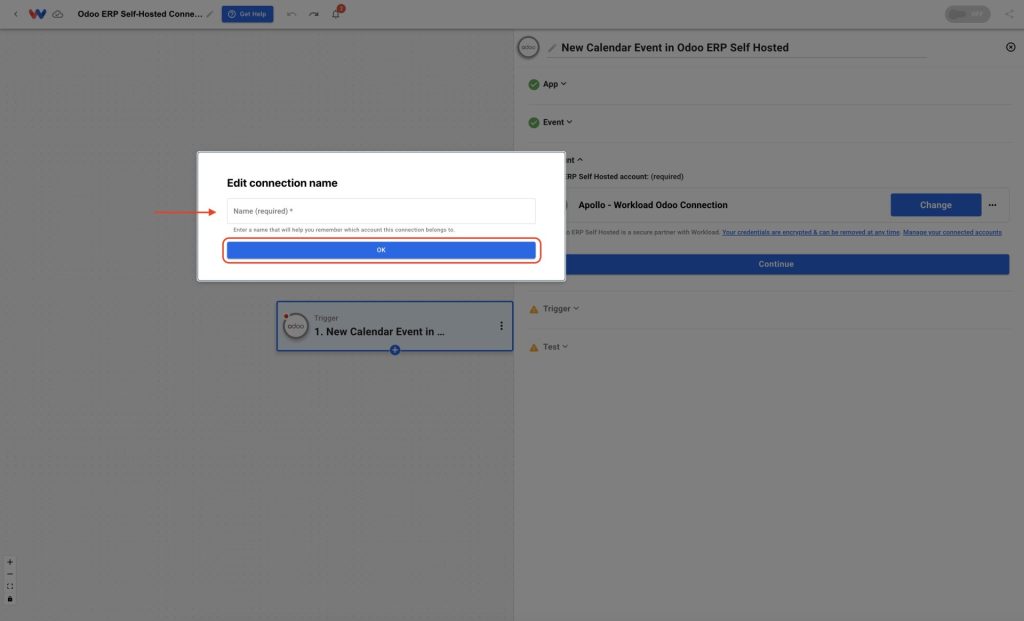The image size is (1024, 621).
Task: Click OK in the Edit connection name dialog
Action: click(381, 250)
